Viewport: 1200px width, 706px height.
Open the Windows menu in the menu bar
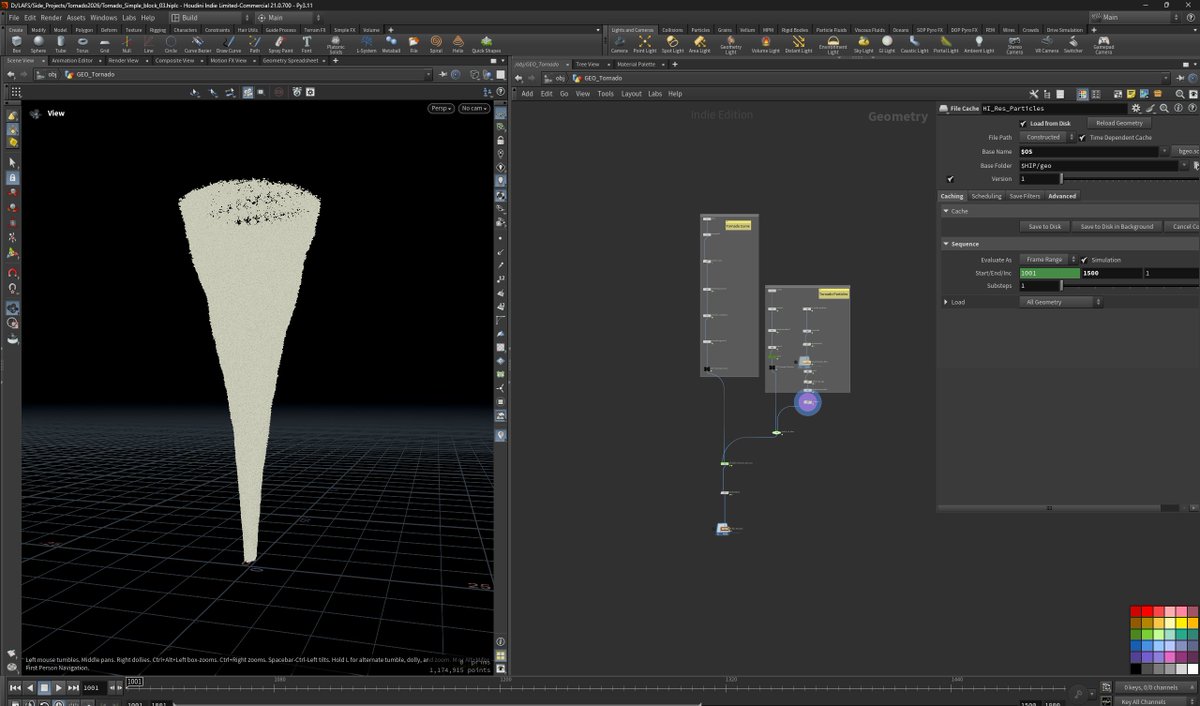click(x=103, y=17)
